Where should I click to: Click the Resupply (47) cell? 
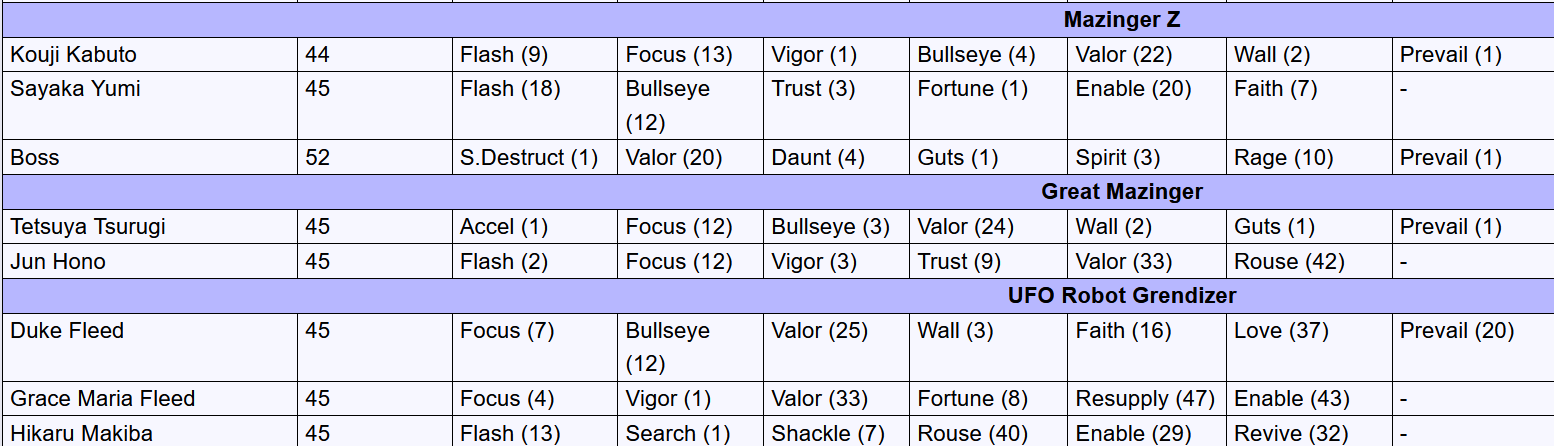pyautogui.click(x=1146, y=399)
